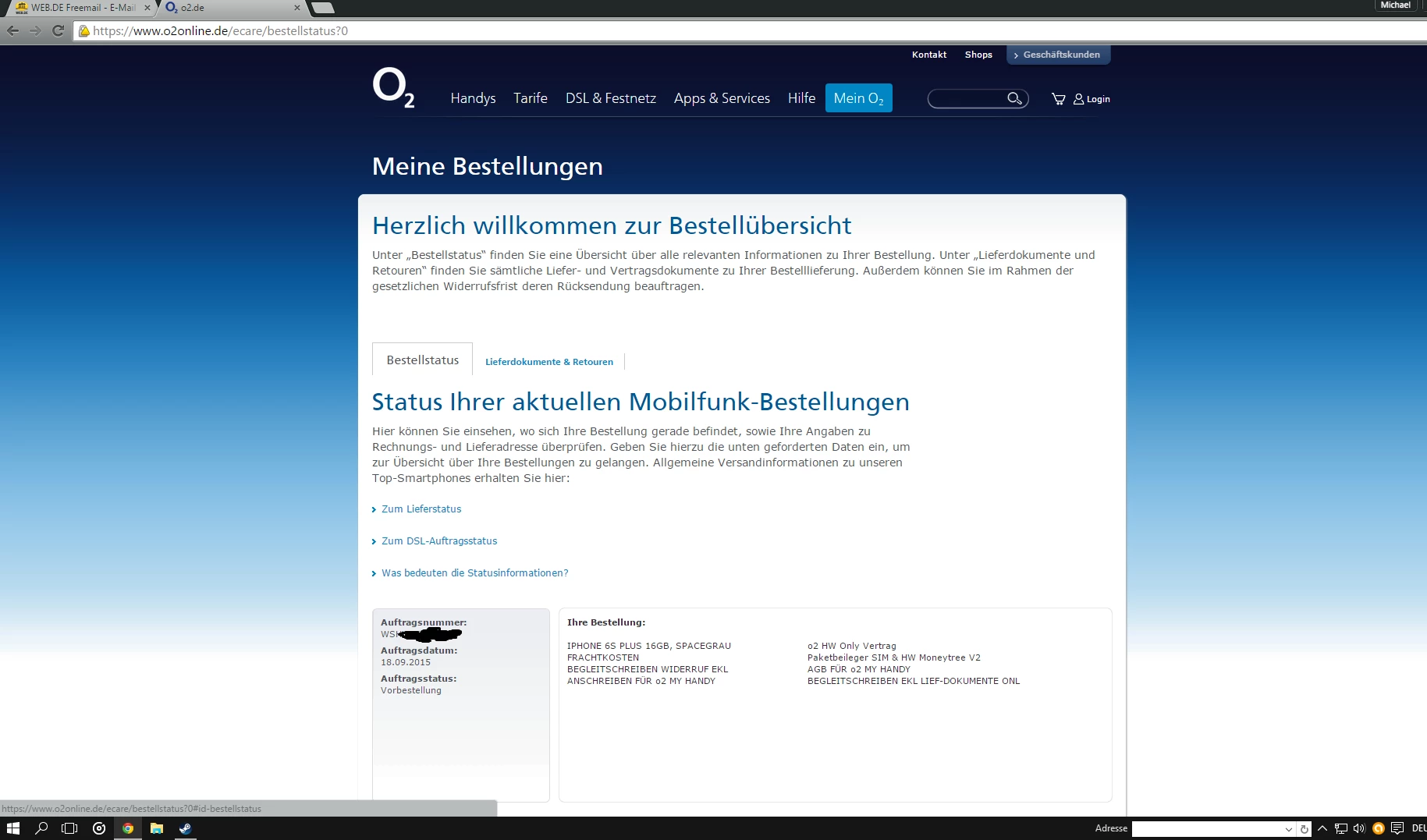Switch to Lieferdokumente & Retouren tab

click(x=549, y=362)
